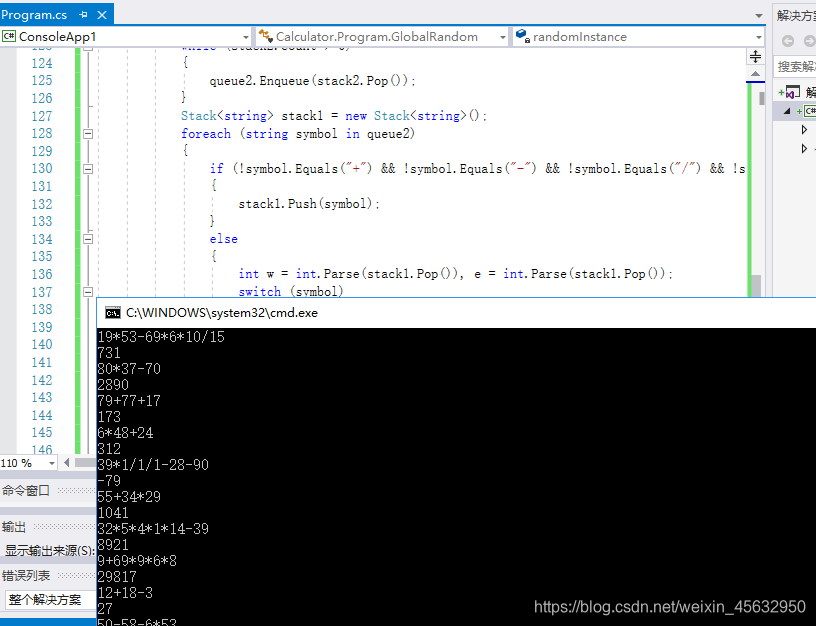This screenshot has width=816, height=626.
Task: Select the solution node icon in Solution Explorer
Action: point(793,92)
